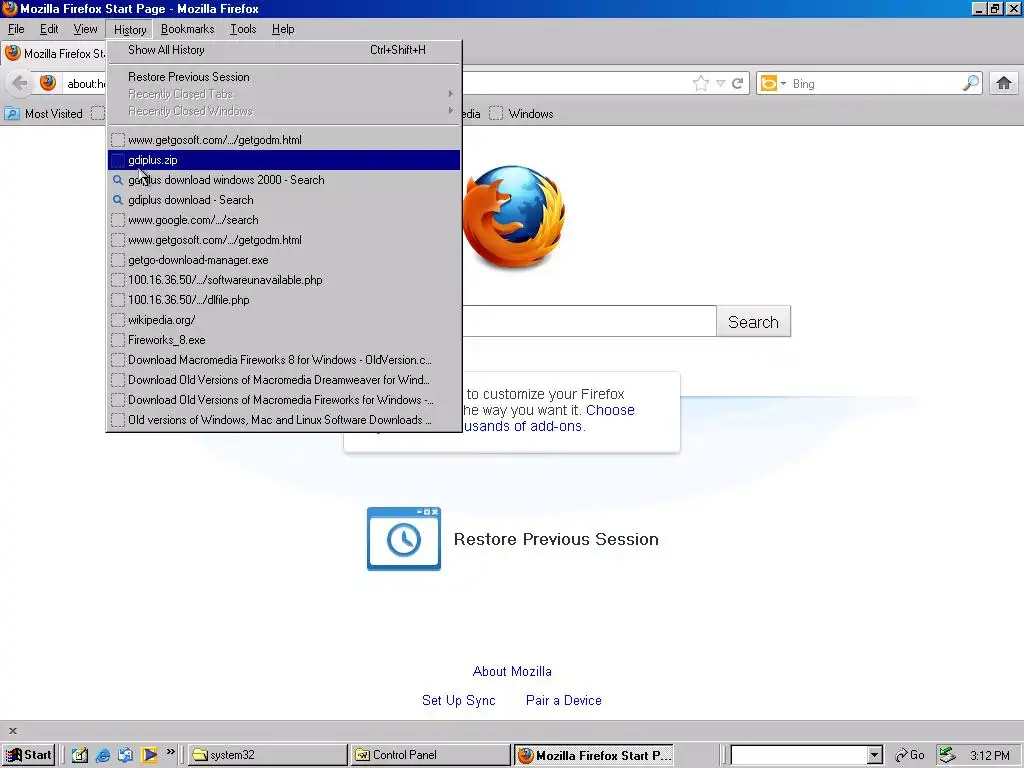Open gdiplus.zip history entry
Viewport: 1024px width, 768px height.
coord(284,160)
